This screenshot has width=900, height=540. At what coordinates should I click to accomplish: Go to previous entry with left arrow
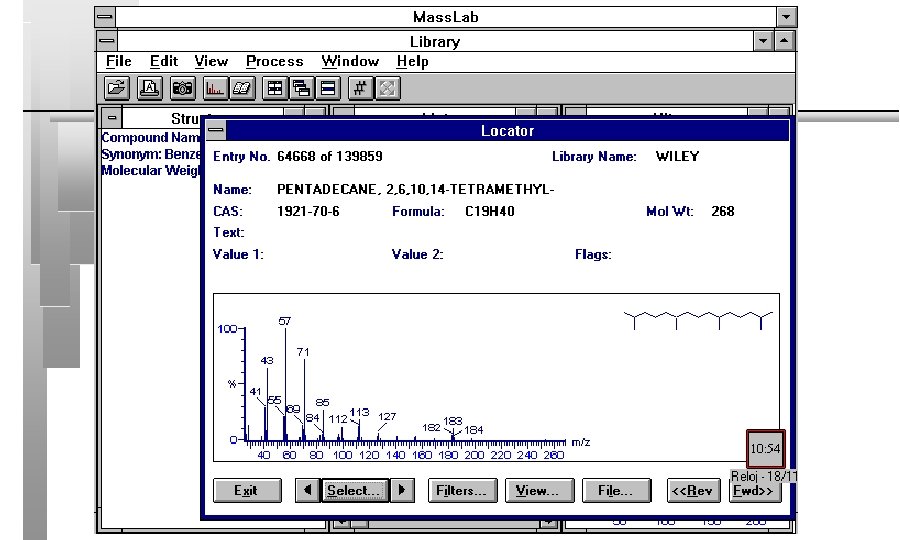(x=308, y=491)
